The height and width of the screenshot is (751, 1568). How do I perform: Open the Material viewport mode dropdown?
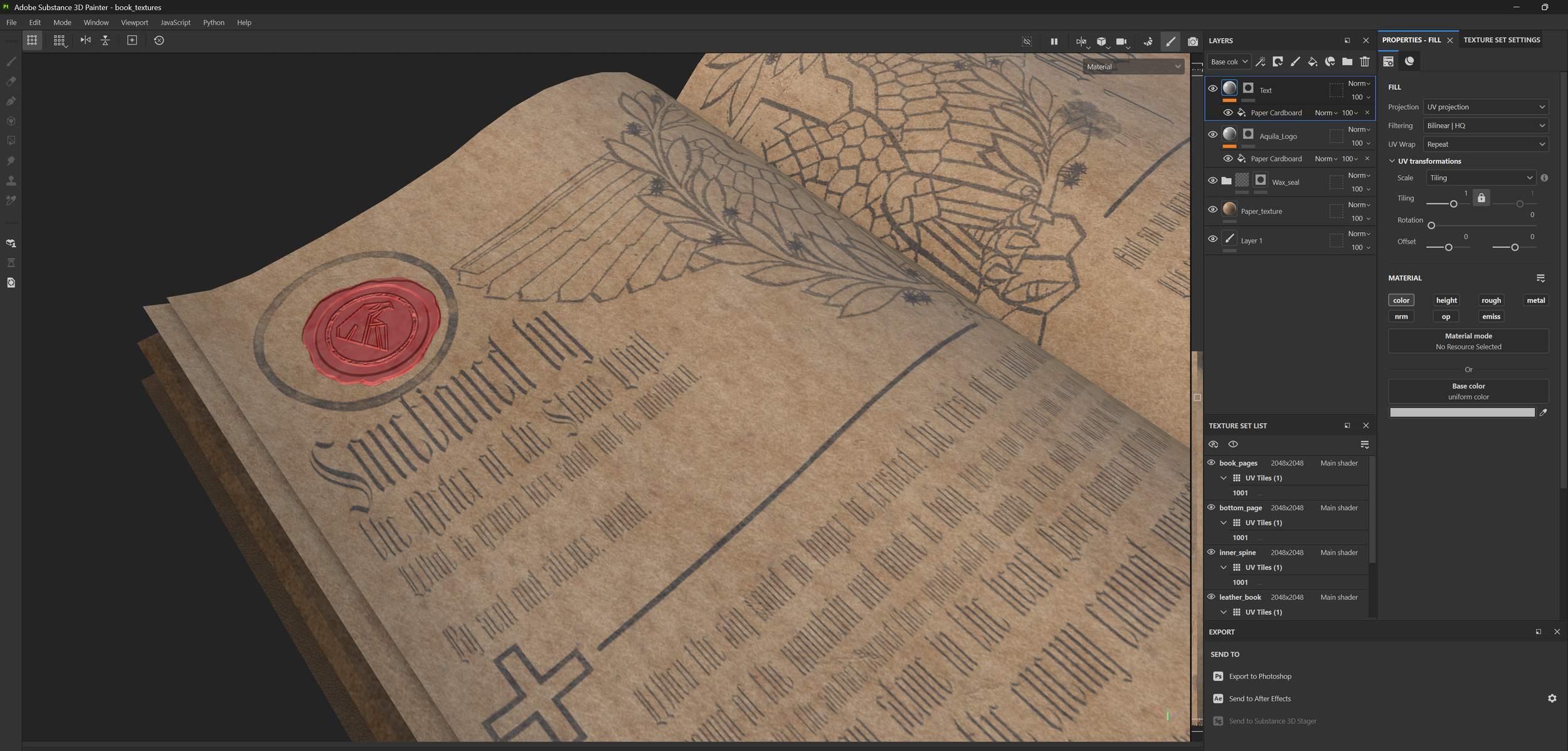[x=1133, y=67]
